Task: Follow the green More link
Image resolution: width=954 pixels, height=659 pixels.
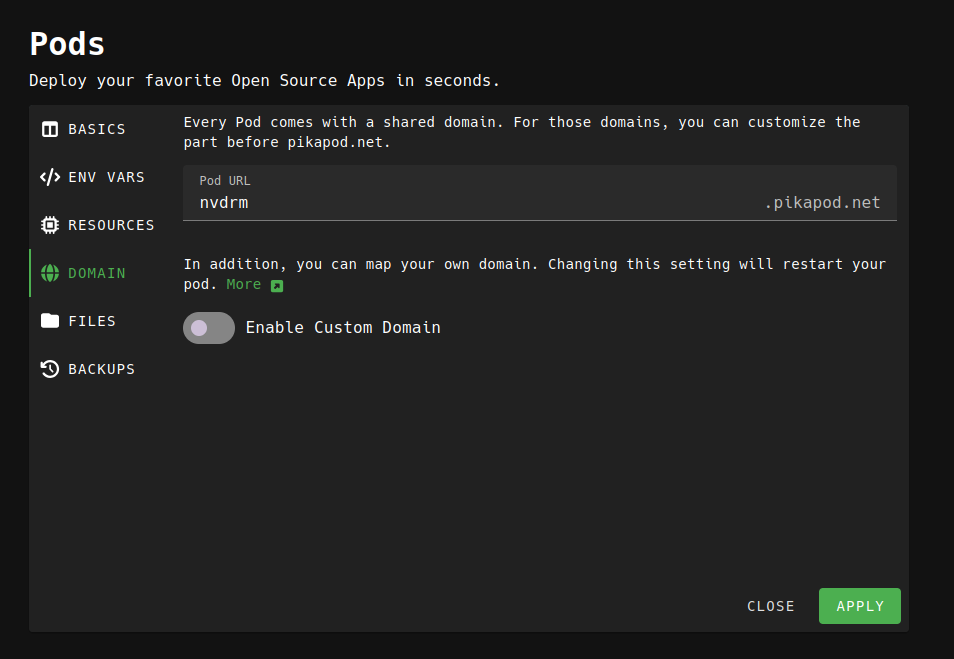Action: point(243,285)
